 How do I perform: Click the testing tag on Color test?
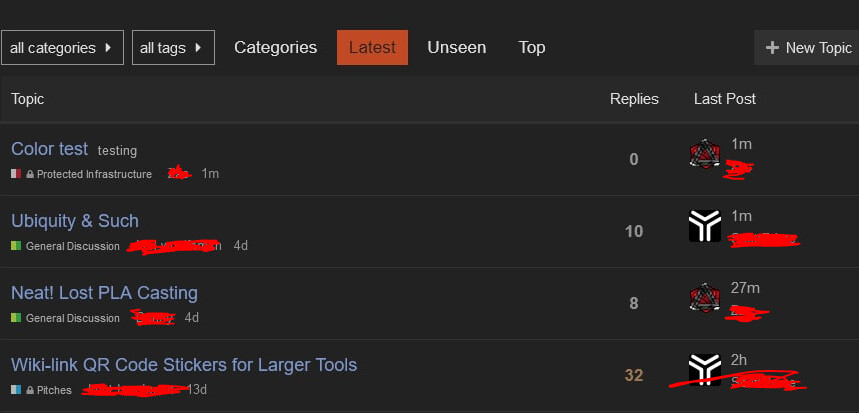[117, 151]
